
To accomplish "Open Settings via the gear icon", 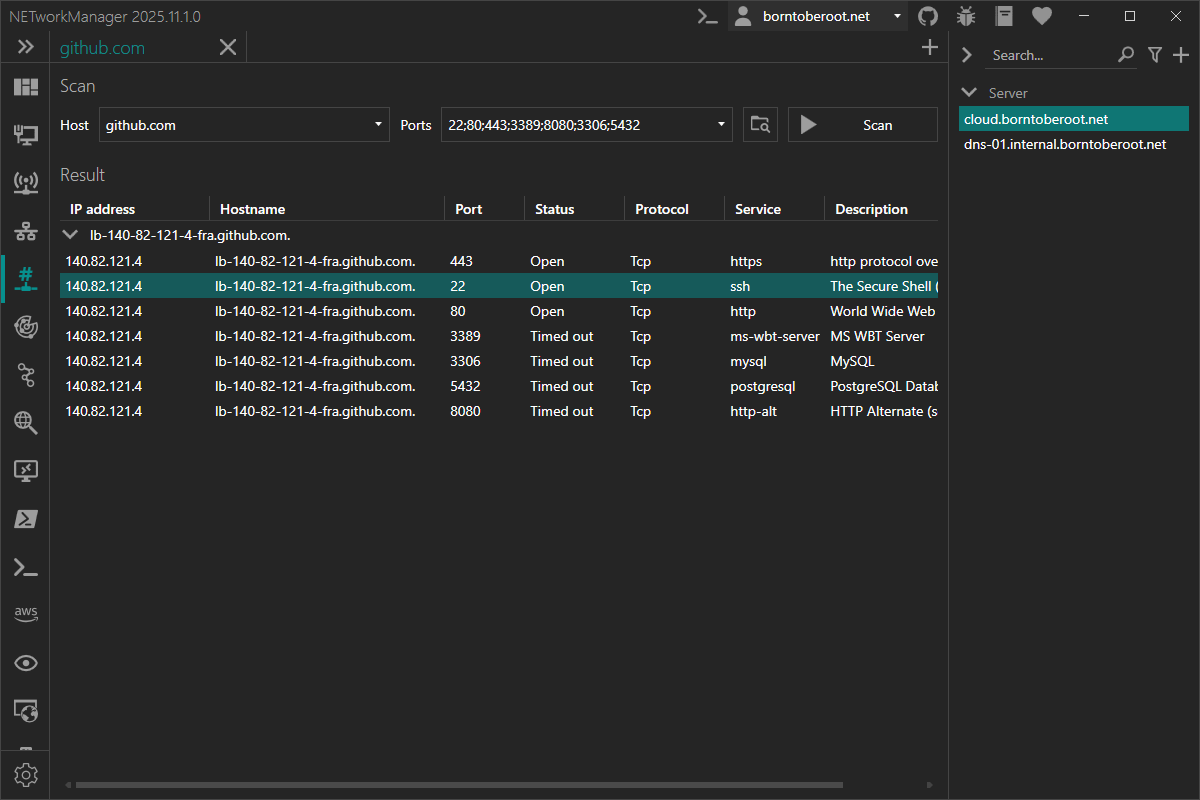I will pos(25,774).
